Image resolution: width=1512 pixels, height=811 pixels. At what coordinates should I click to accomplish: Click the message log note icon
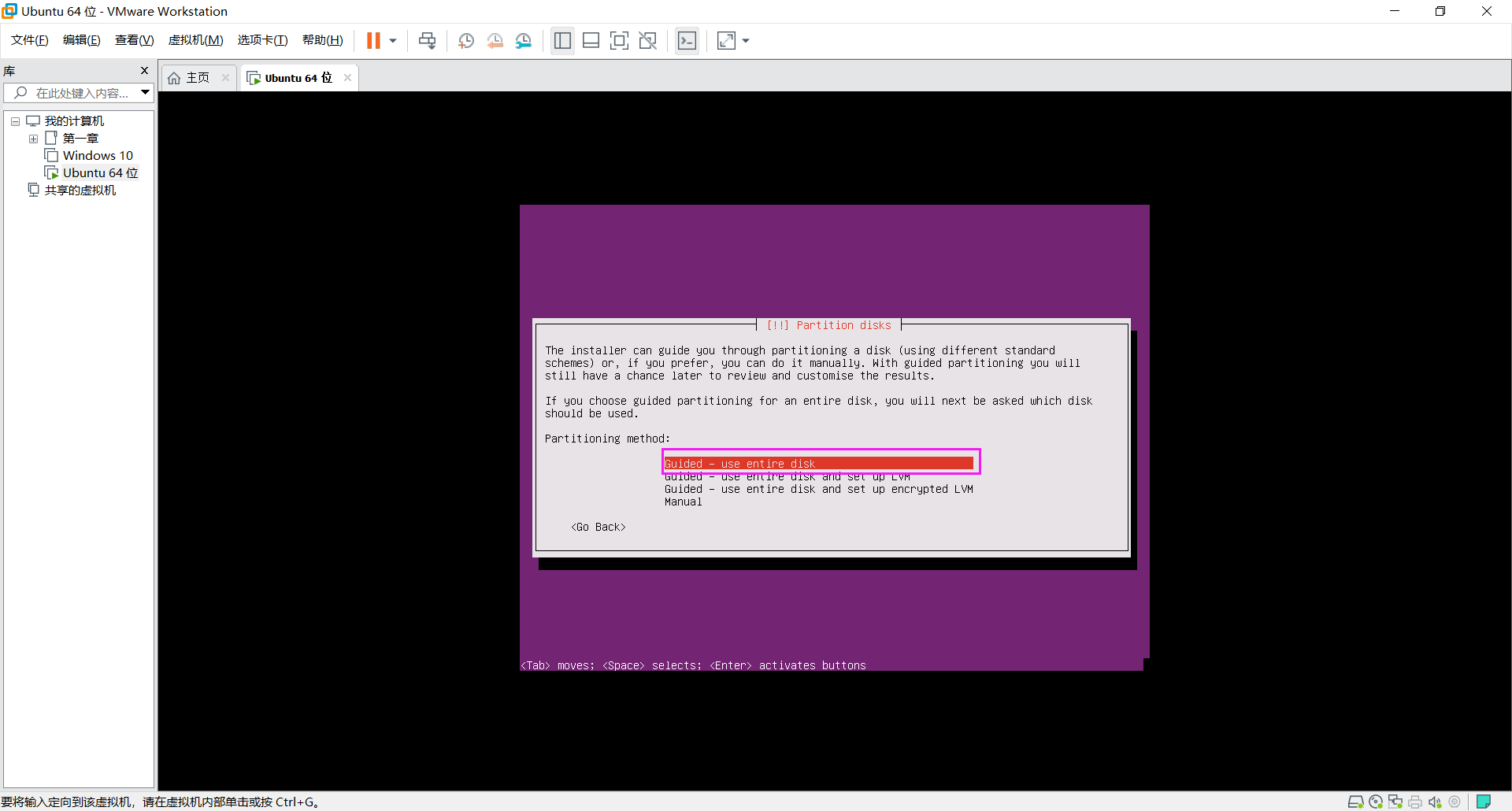pos(1484,802)
